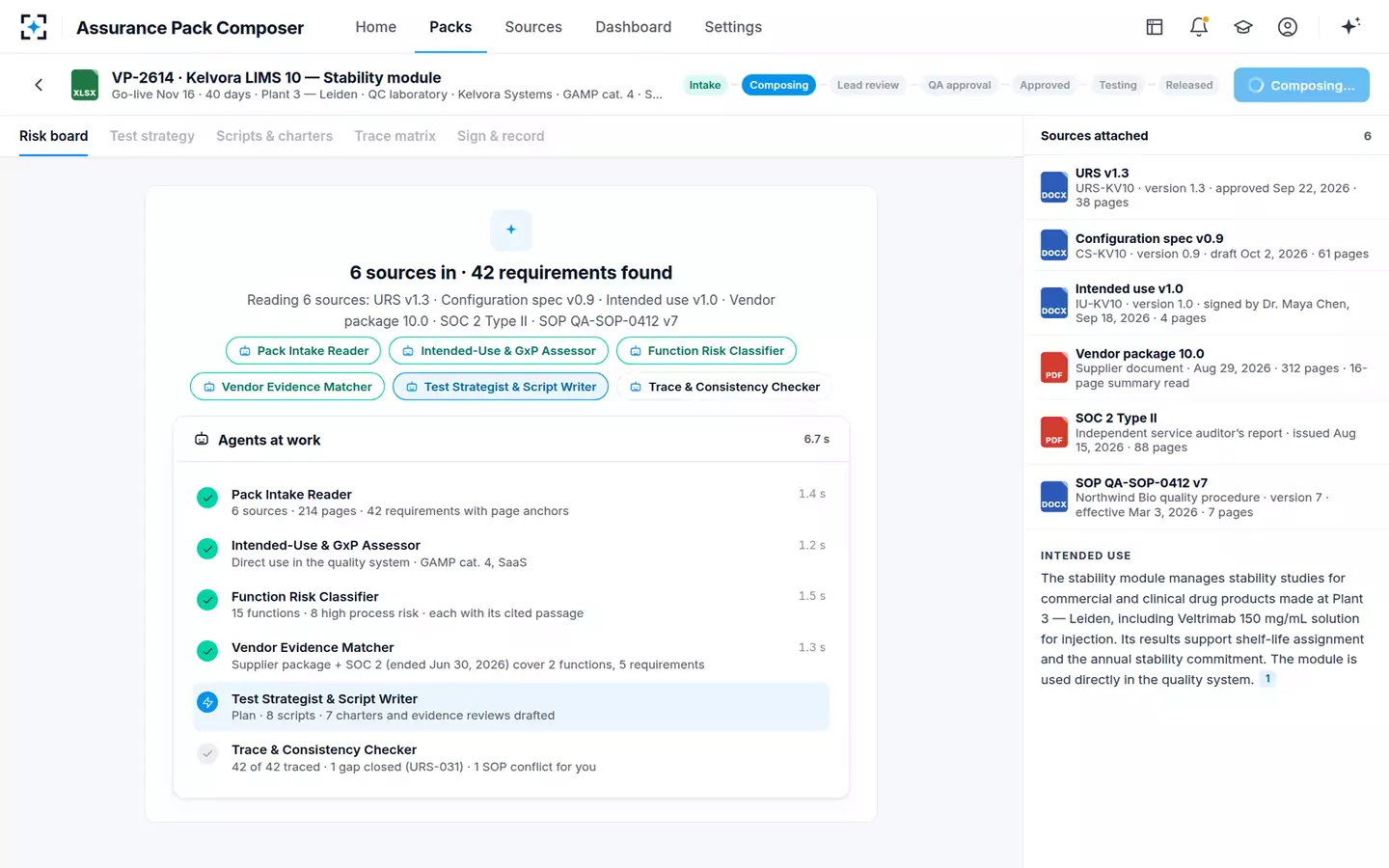Open Sources in top navigation
The height and width of the screenshot is (868, 1389).
(x=533, y=27)
